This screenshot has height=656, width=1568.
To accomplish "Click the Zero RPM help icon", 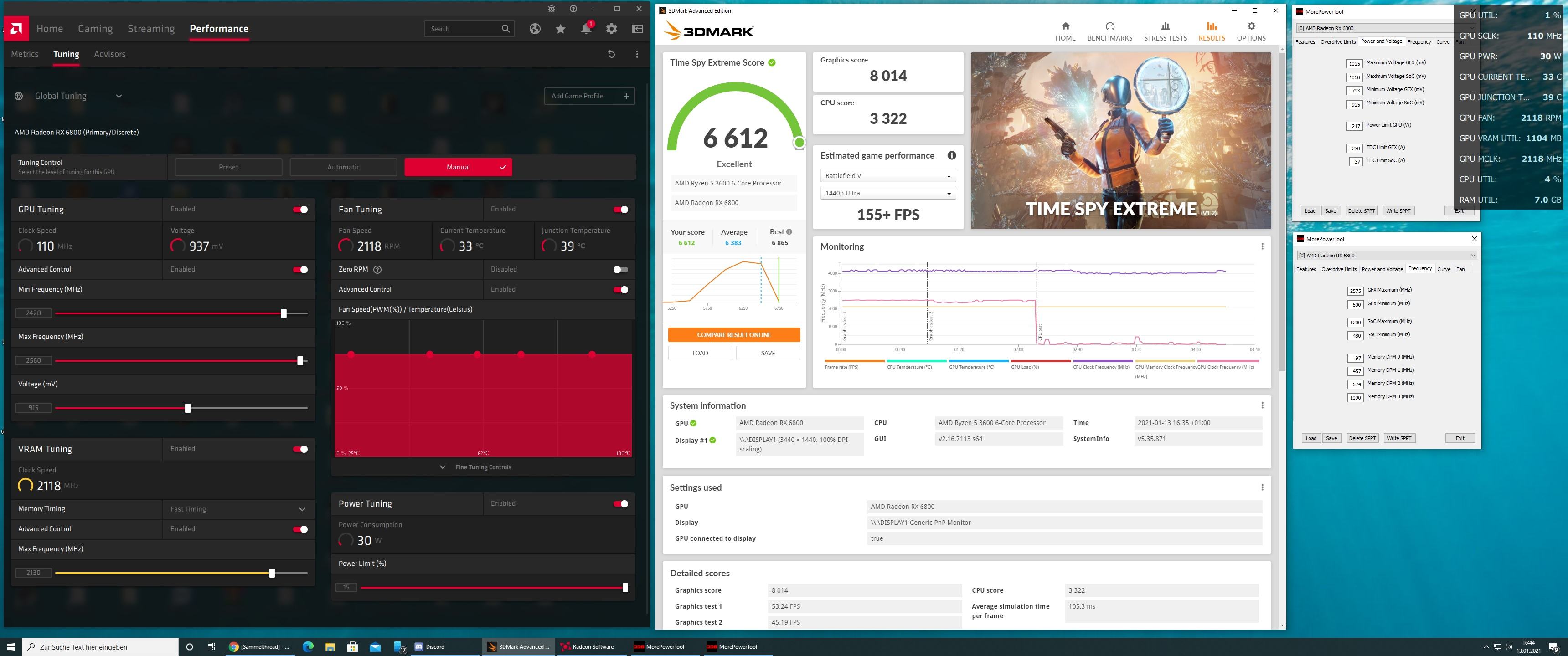I will (x=377, y=270).
